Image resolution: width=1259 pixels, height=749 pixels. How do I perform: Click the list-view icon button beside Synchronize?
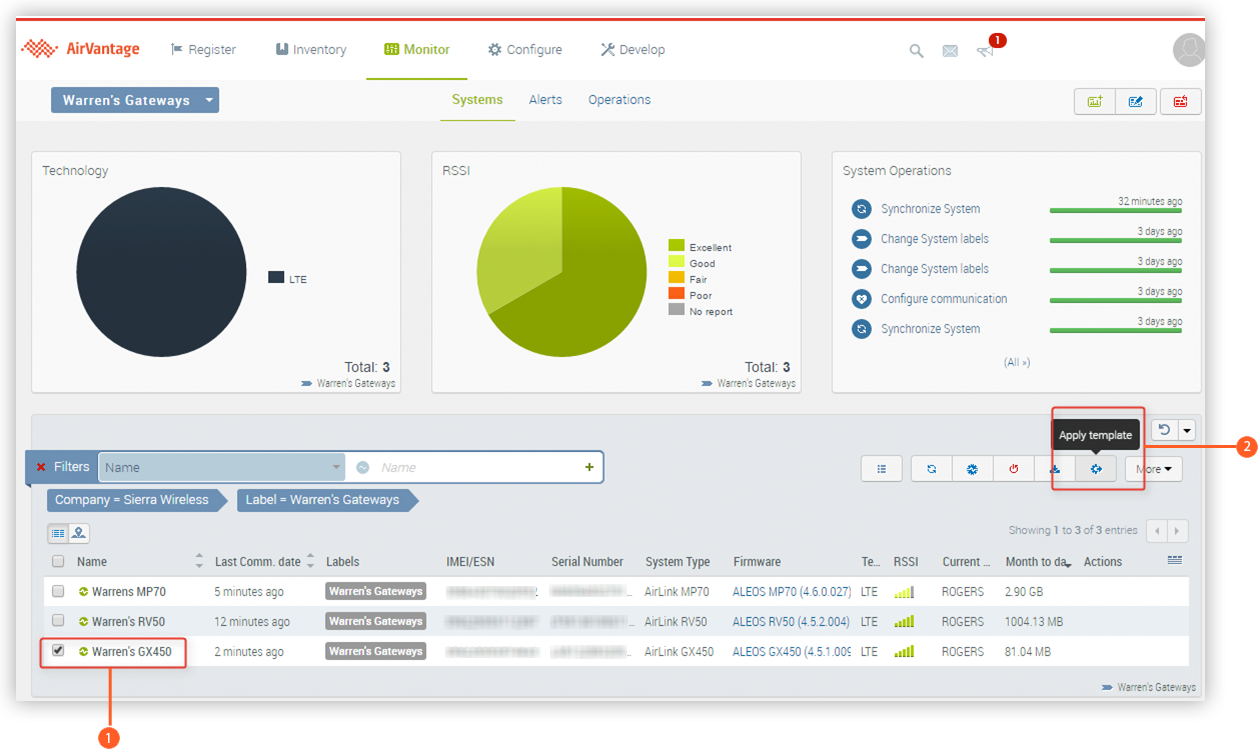(x=881, y=468)
